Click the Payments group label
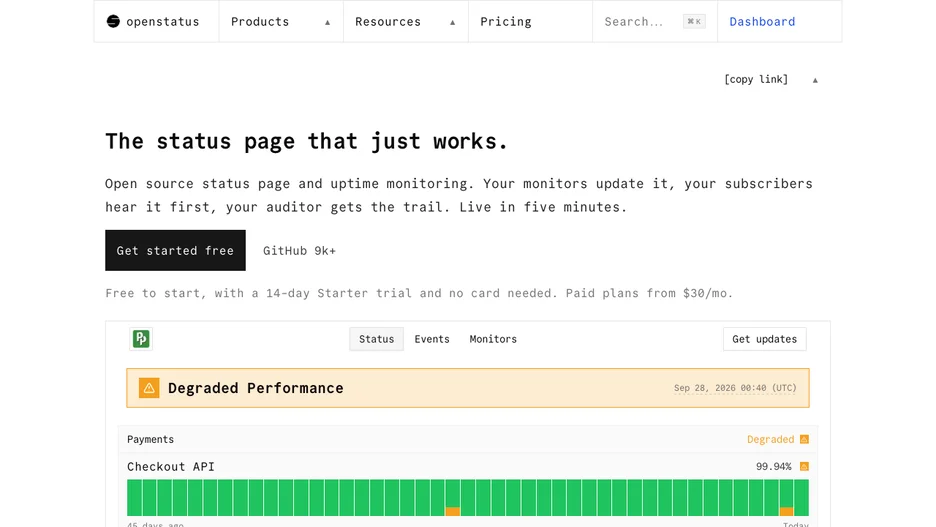This screenshot has height=527, width=936. tap(150, 439)
